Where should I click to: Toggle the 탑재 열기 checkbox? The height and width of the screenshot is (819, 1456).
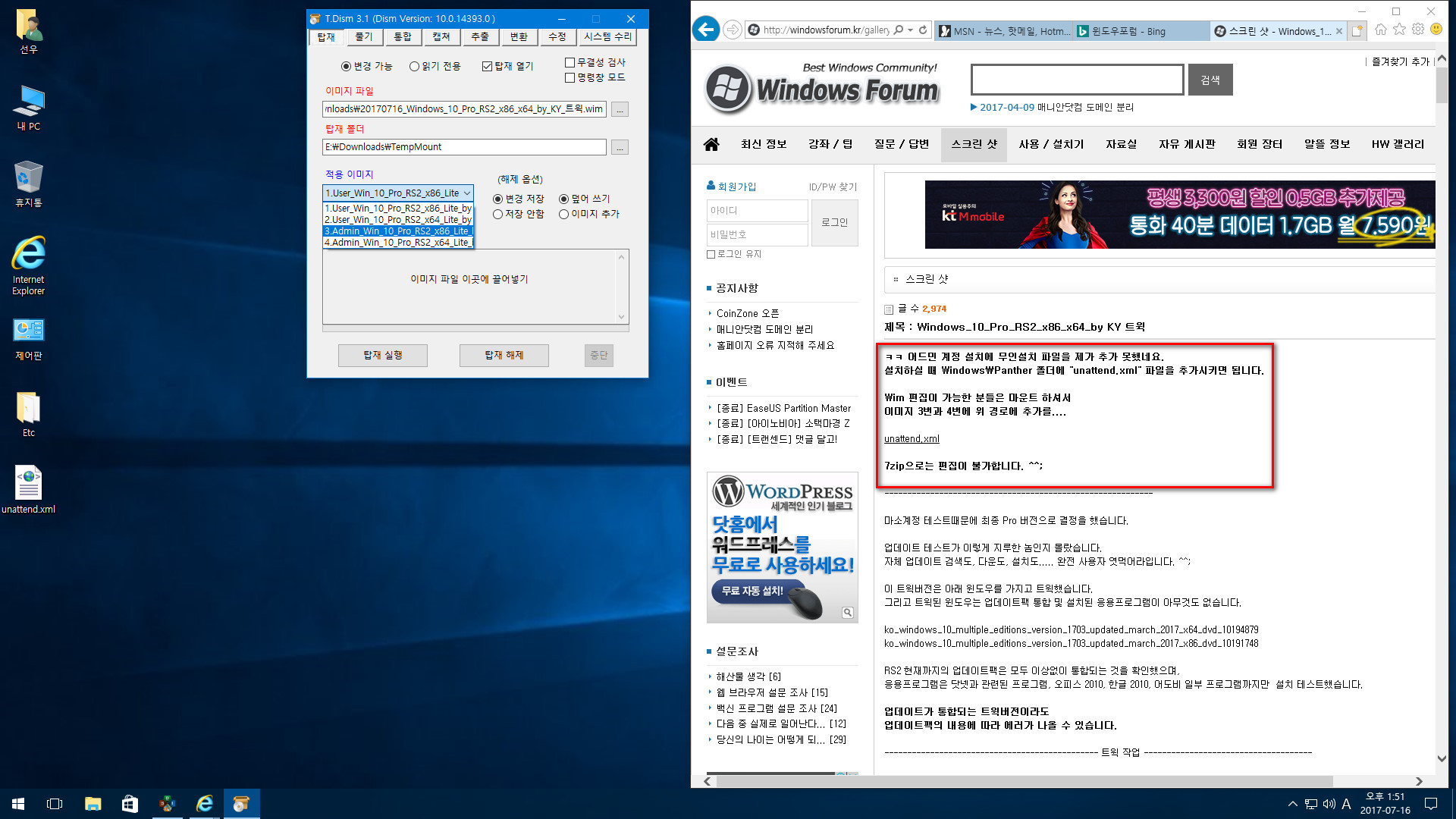(x=507, y=66)
